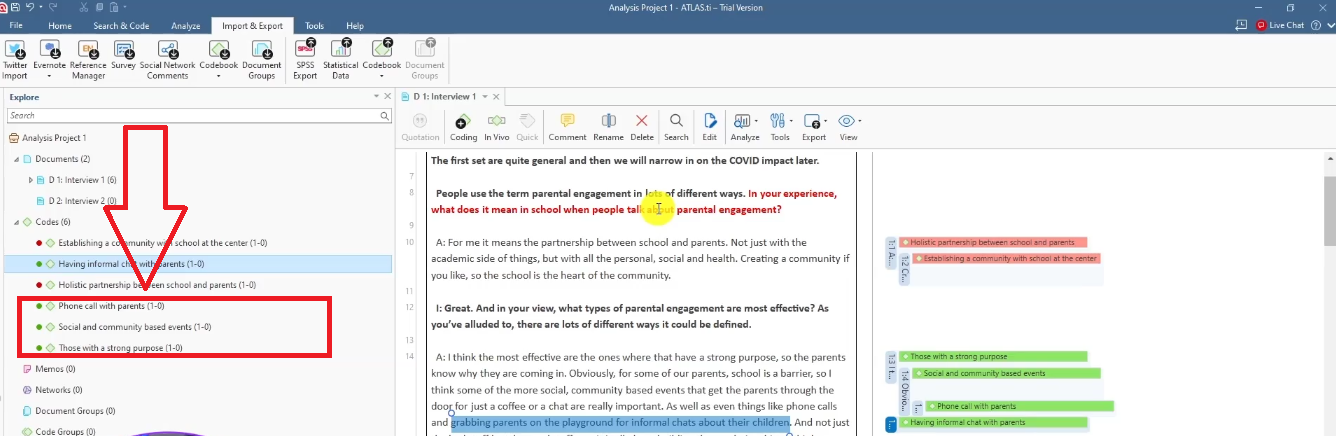Select code Phone call with parents in tree
Viewport: 1336px width, 436px height.
point(111,306)
